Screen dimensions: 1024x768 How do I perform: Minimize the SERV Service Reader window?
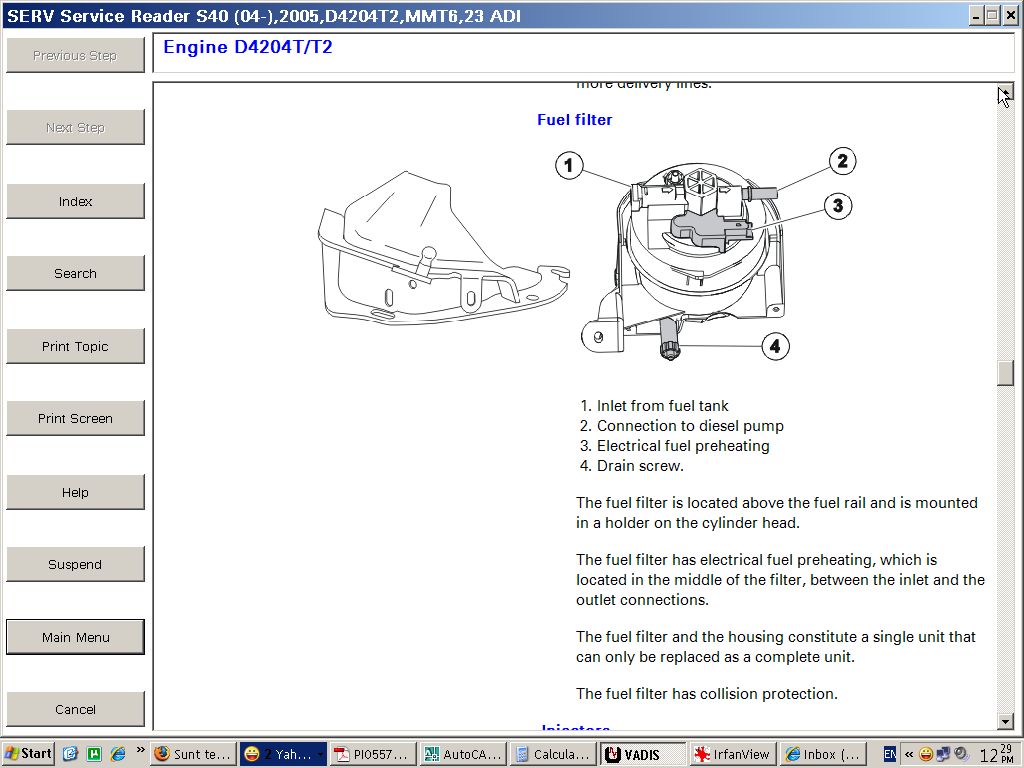pyautogui.click(x=977, y=16)
